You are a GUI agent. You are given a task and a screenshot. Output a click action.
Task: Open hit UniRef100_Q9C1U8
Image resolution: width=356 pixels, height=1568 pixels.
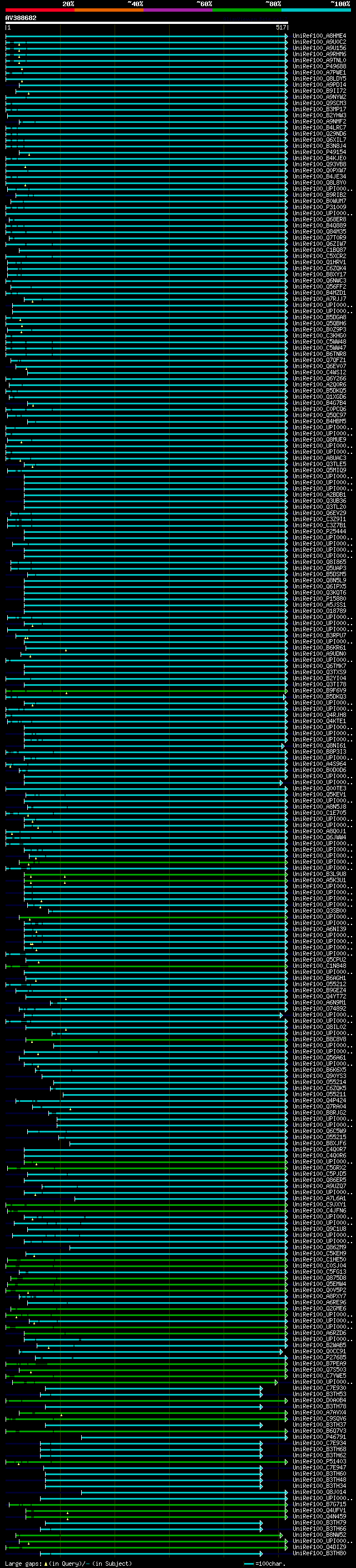point(319,1228)
